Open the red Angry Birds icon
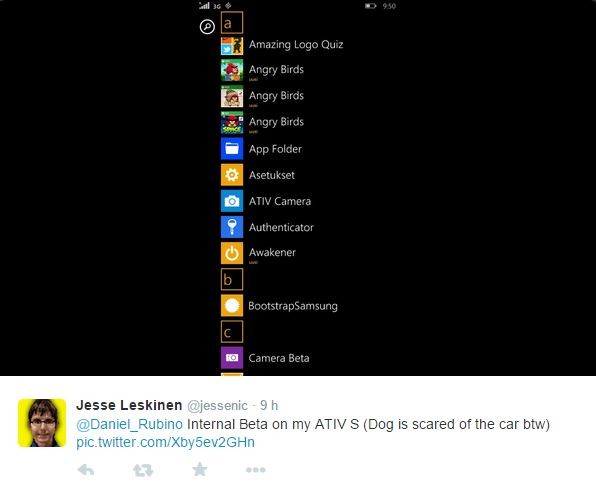The height and width of the screenshot is (496, 596). point(232,70)
